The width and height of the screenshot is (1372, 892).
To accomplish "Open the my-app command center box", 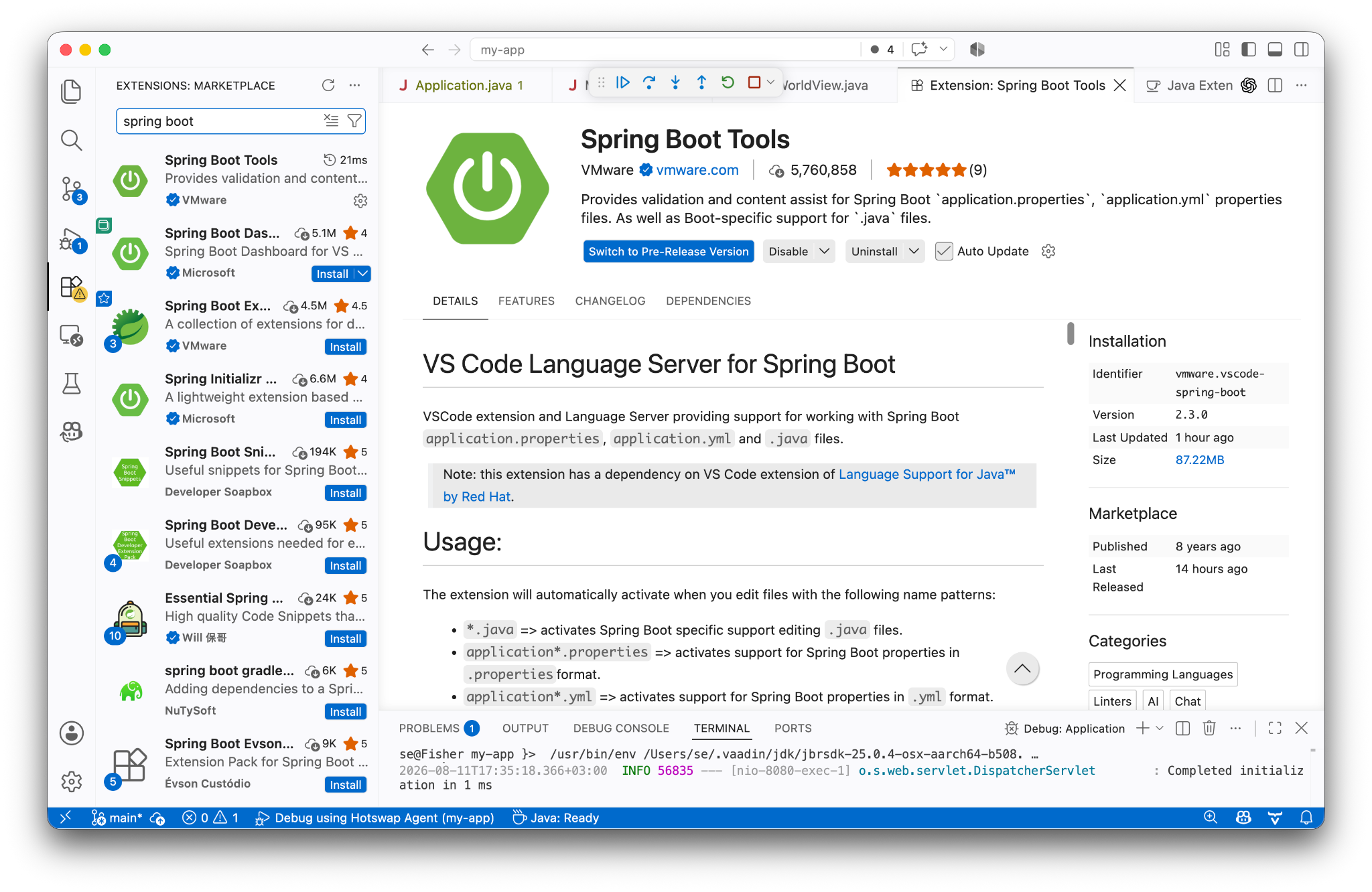I will click(665, 50).
